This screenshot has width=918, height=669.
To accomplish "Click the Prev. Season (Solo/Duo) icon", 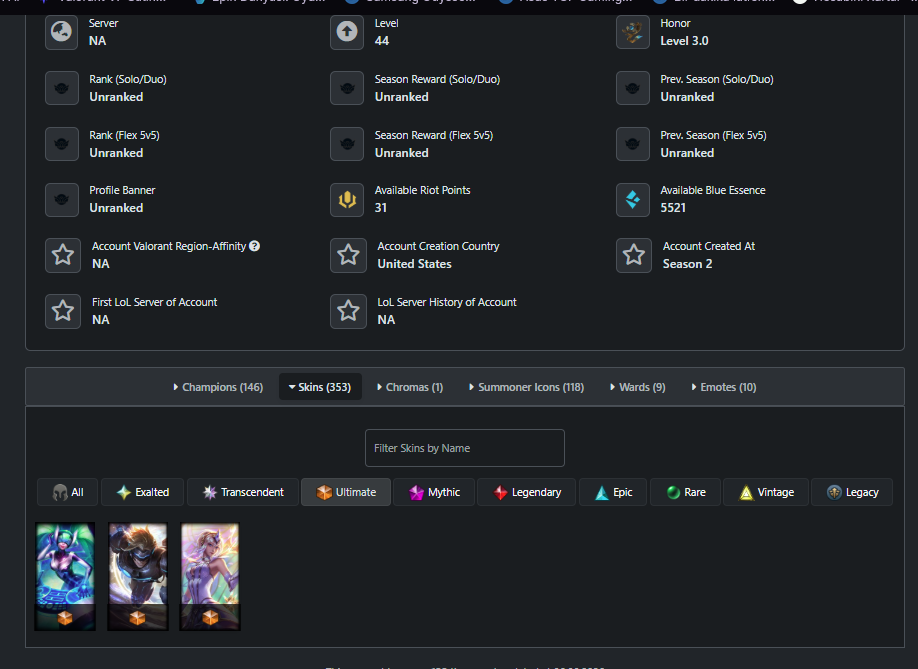I will coord(633,88).
